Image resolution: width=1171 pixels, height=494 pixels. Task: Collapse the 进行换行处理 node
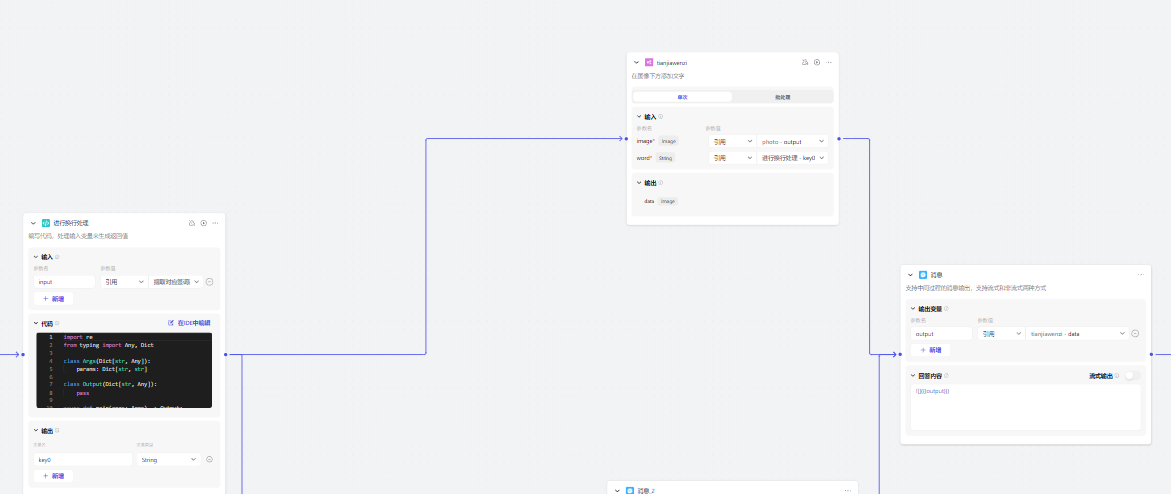[x=34, y=223]
